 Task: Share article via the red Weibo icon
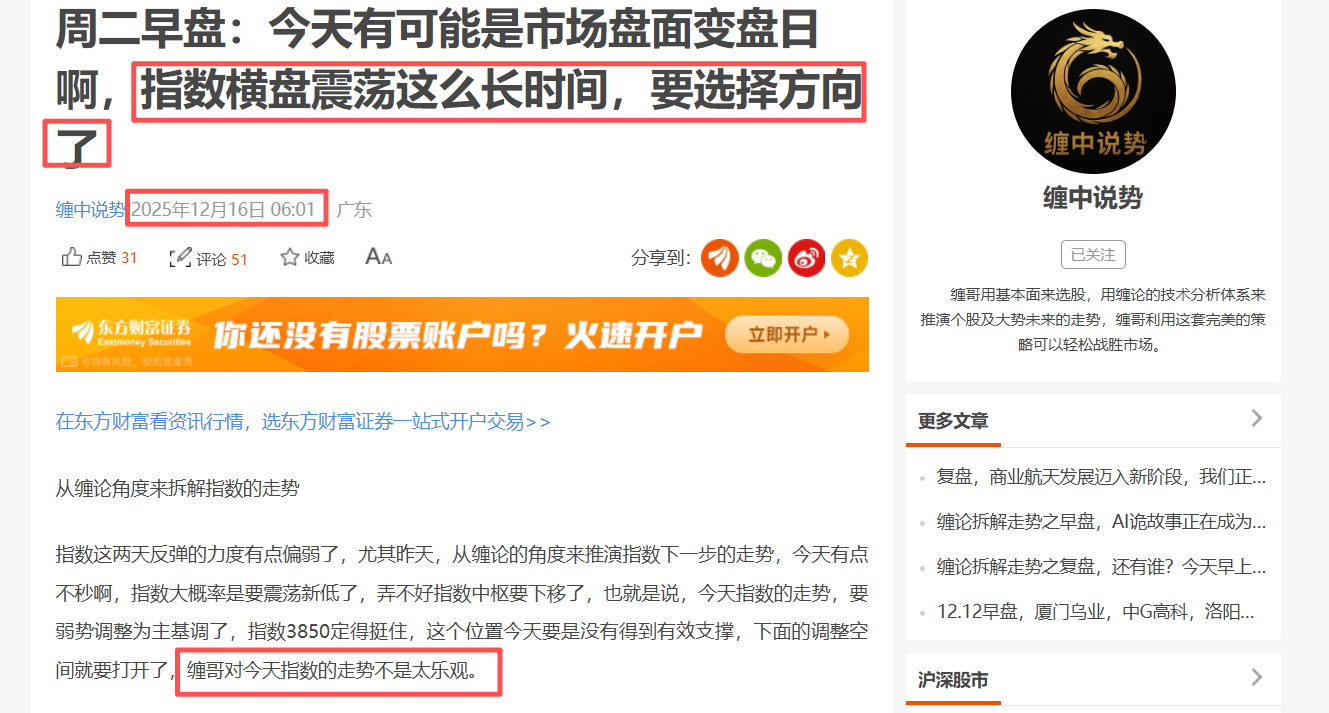[x=806, y=258]
